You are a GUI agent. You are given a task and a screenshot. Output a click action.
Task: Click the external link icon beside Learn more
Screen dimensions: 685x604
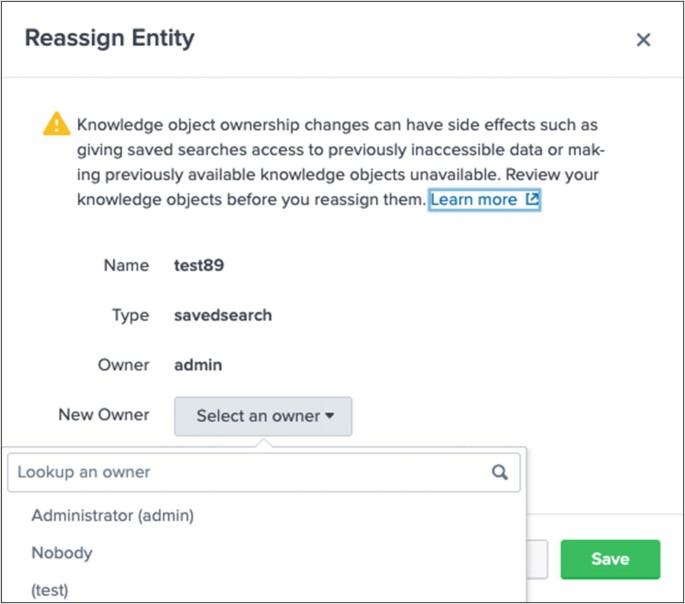[532, 200]
